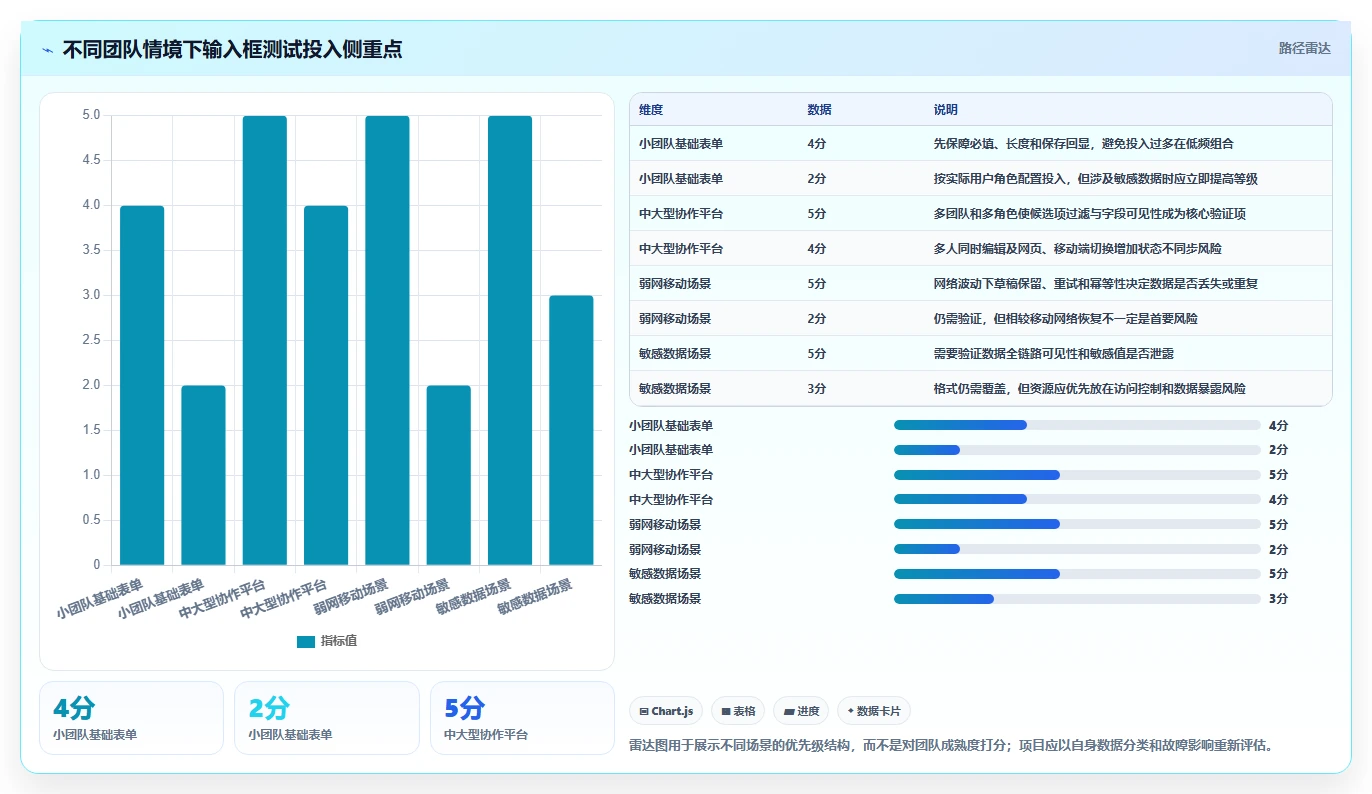Click the 小团队基础表单 chart bar with value 2
Screen dimensions: 1372x794
click(203, 475)
